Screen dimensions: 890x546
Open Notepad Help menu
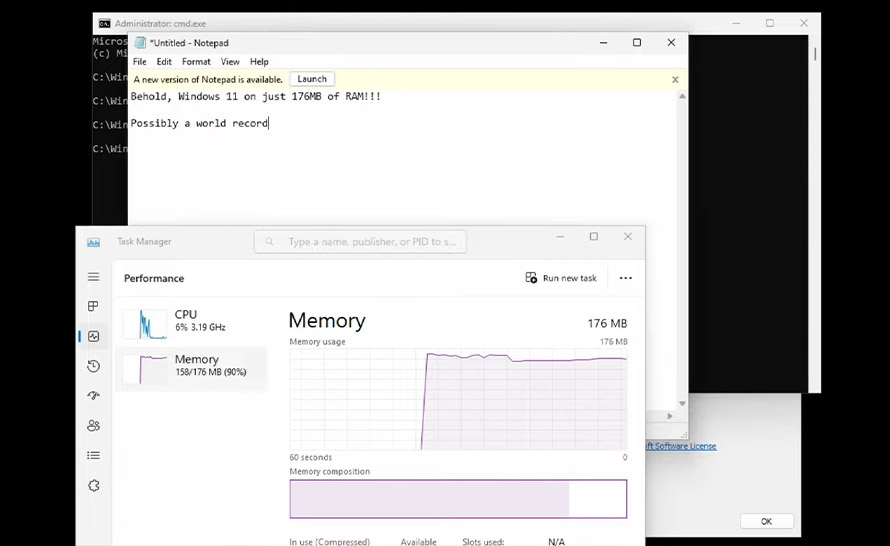point(259,61)
